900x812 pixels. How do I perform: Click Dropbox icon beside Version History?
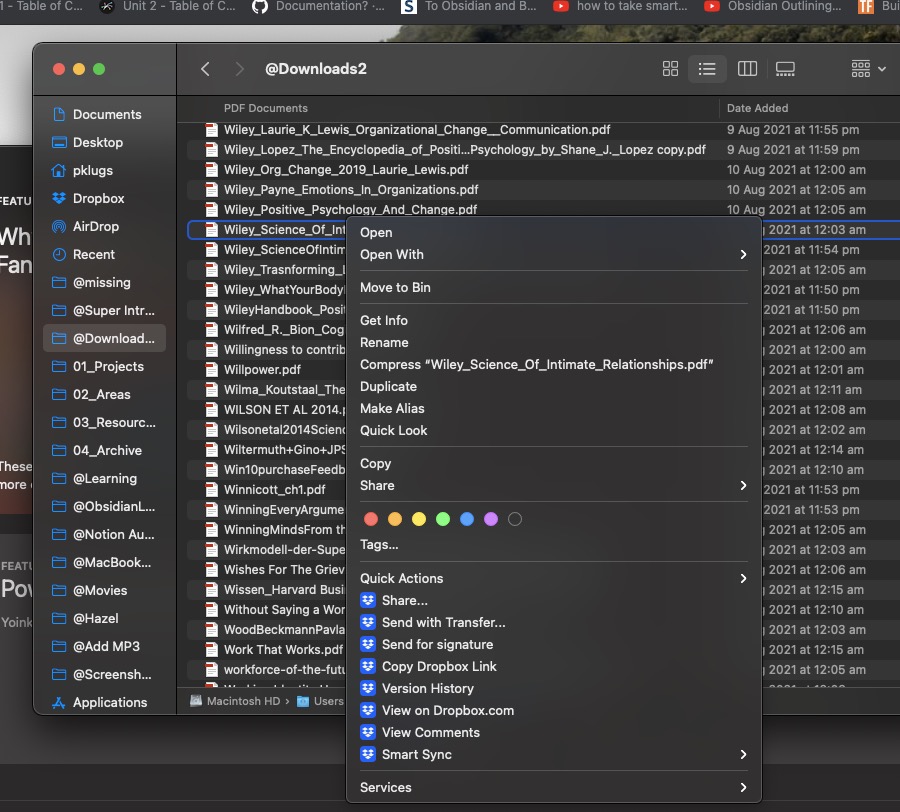[x=368, y=688]
